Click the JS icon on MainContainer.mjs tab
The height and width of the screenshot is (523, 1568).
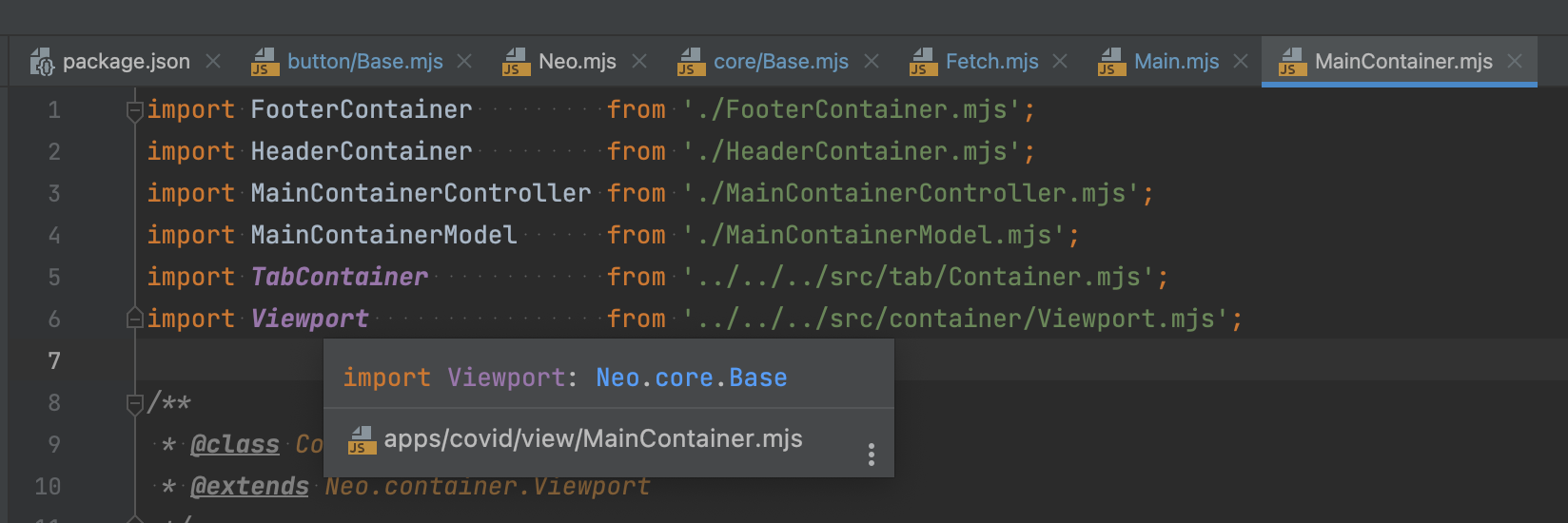tap(1292, 62)
